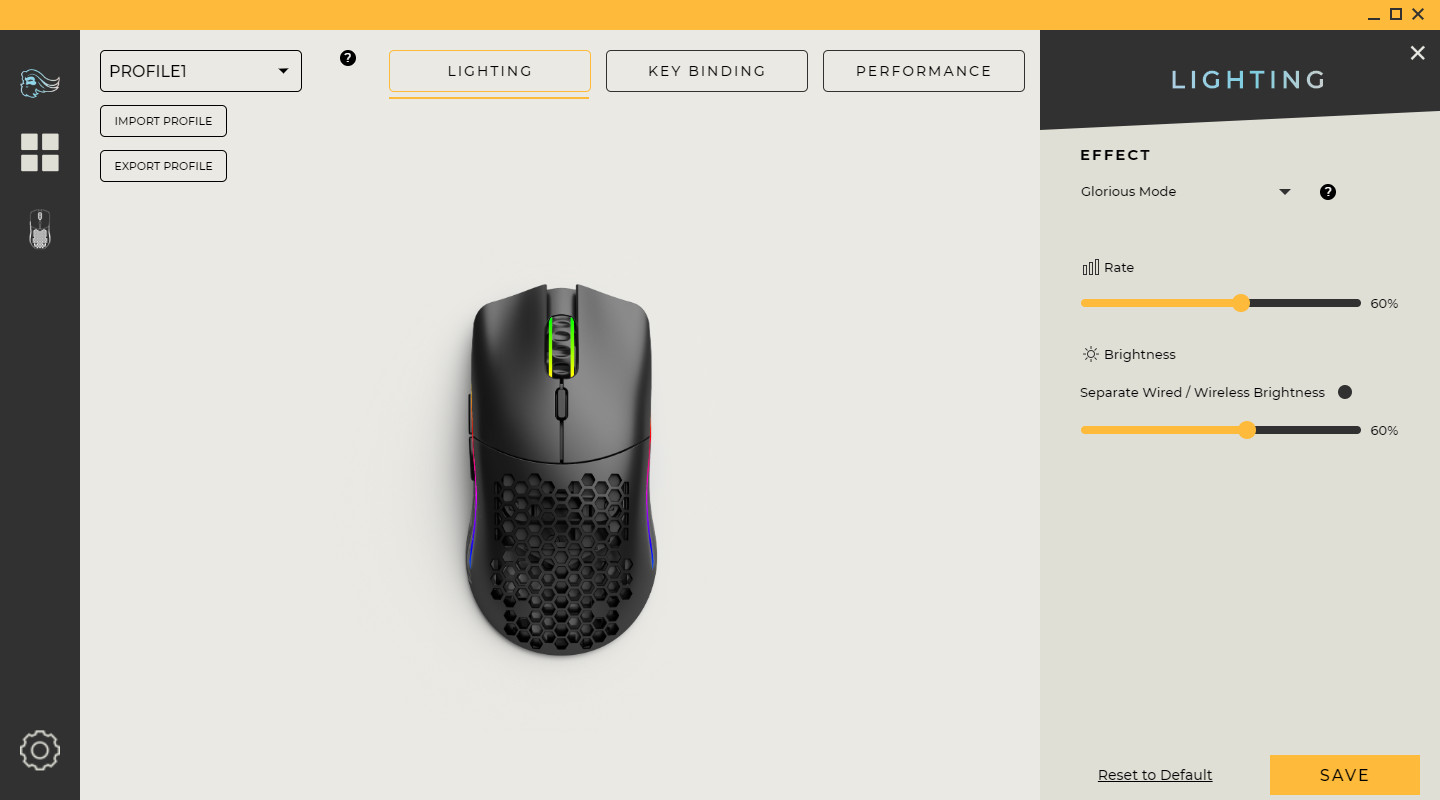The image size is (1440, 800).
Task: Click the Glorious logo icon in sidebar
Action: [x=40, y=83]
